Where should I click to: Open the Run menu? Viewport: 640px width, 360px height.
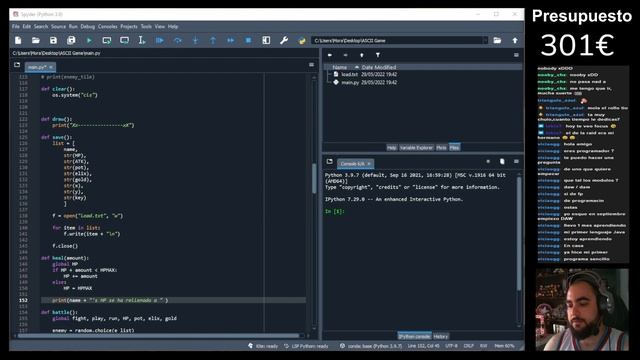[x=73, y=27]
